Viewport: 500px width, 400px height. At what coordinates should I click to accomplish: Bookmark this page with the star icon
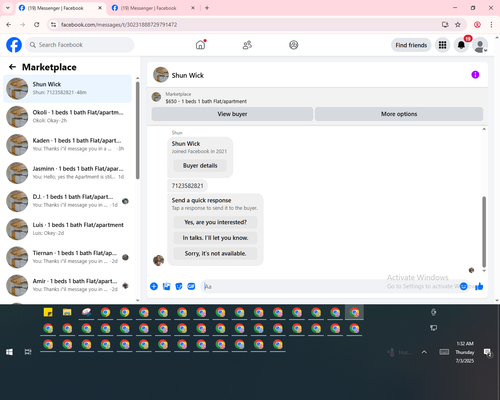[458, 25]
